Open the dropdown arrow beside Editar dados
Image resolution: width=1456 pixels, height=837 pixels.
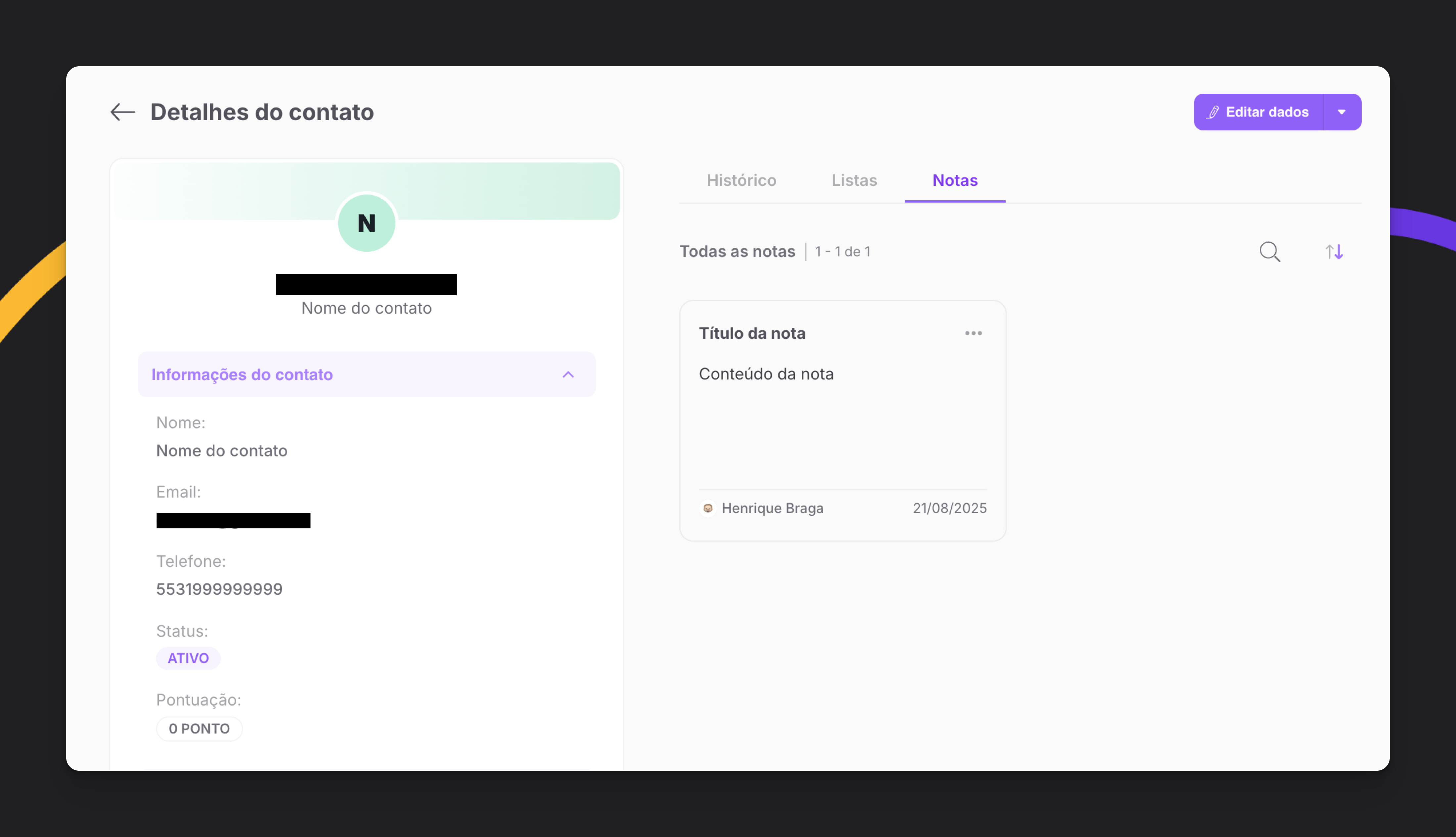(x=1342, y=112)
